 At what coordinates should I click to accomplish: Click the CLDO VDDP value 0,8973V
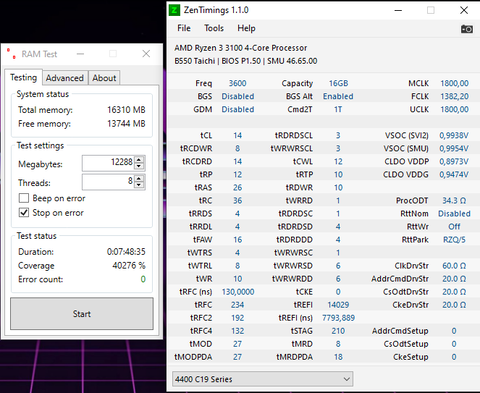[454, 161]
